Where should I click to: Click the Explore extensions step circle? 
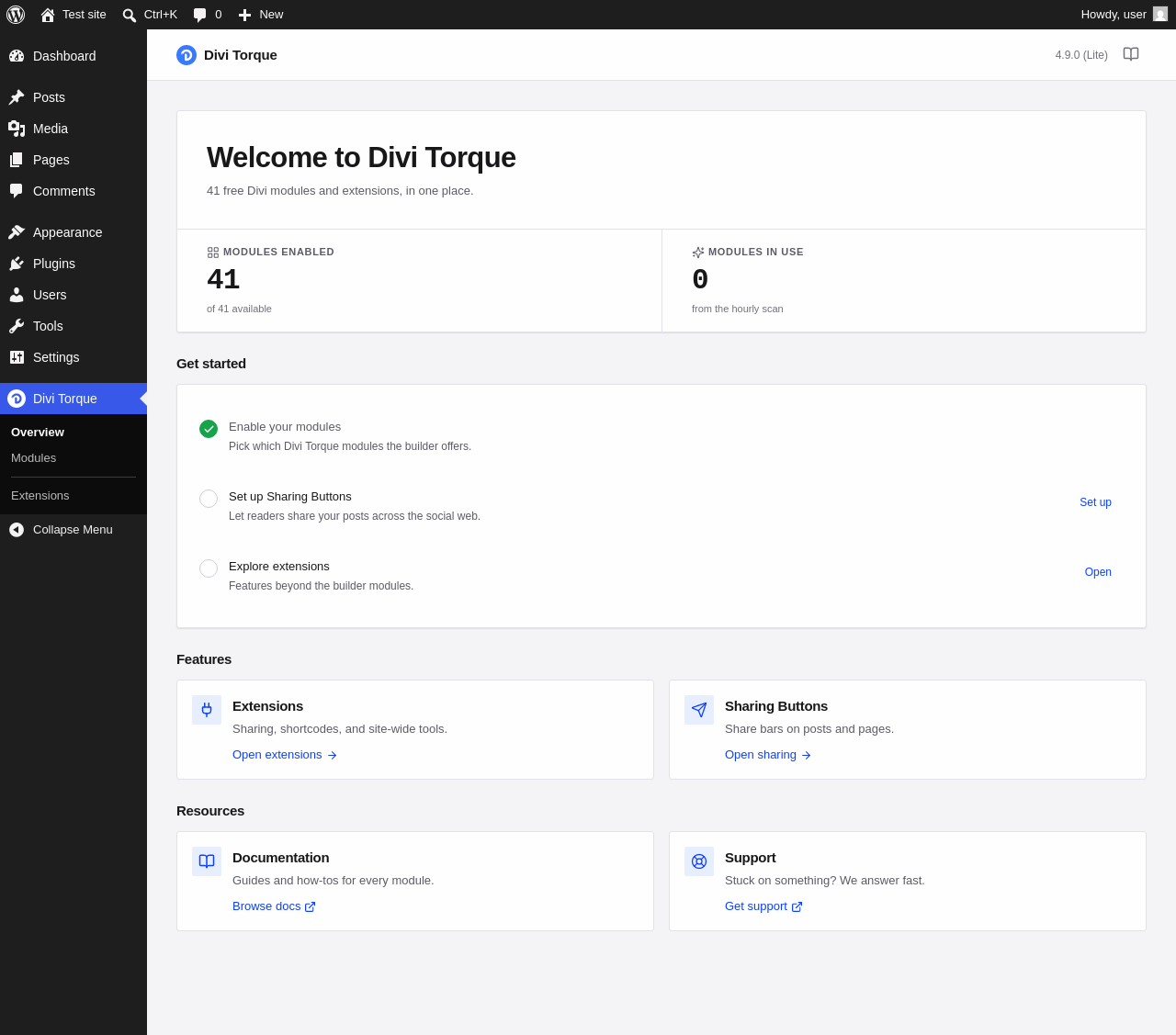(x=209, y=568)
